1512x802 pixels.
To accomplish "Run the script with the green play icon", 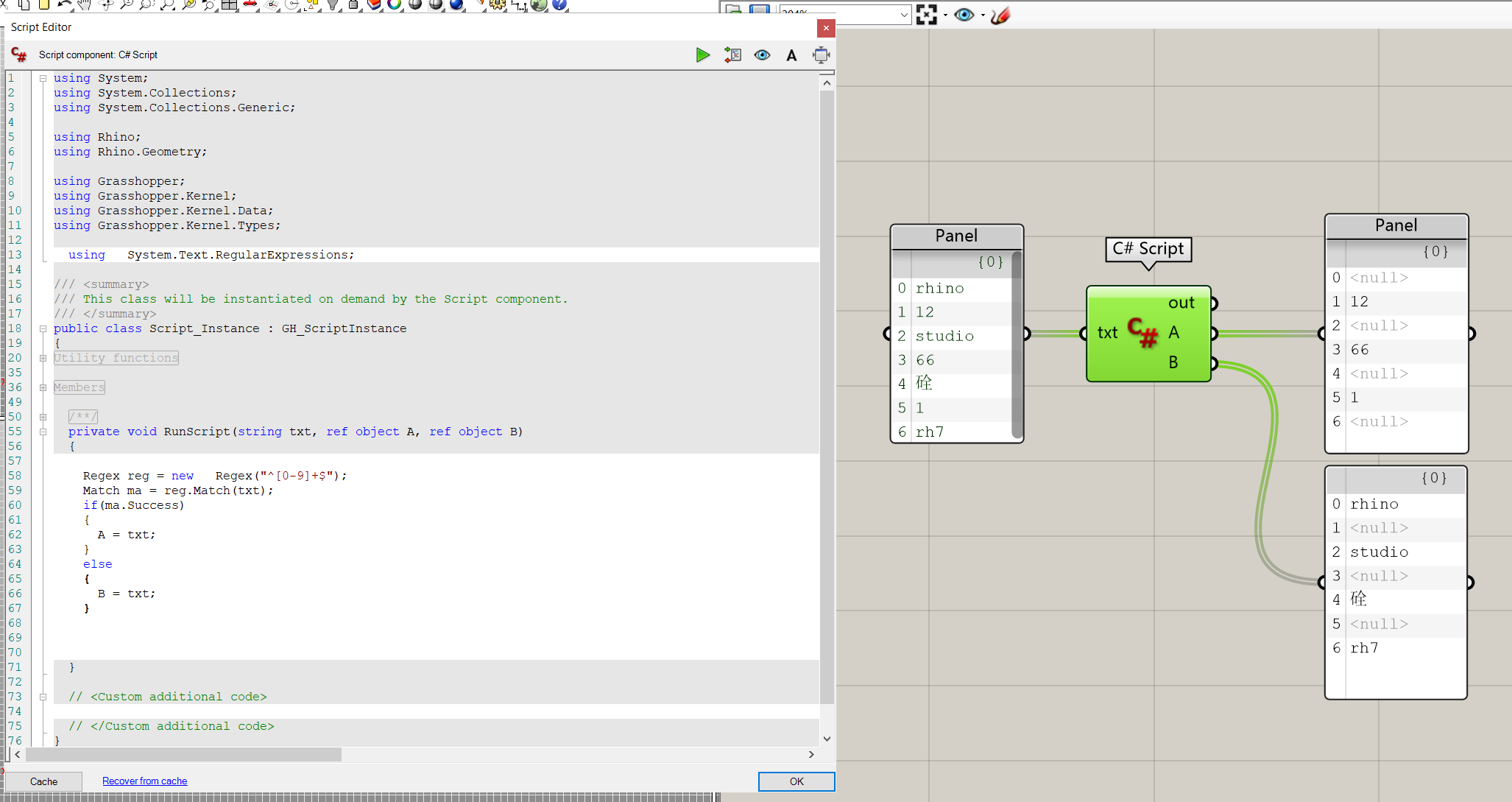I will (x=703, y=54).
